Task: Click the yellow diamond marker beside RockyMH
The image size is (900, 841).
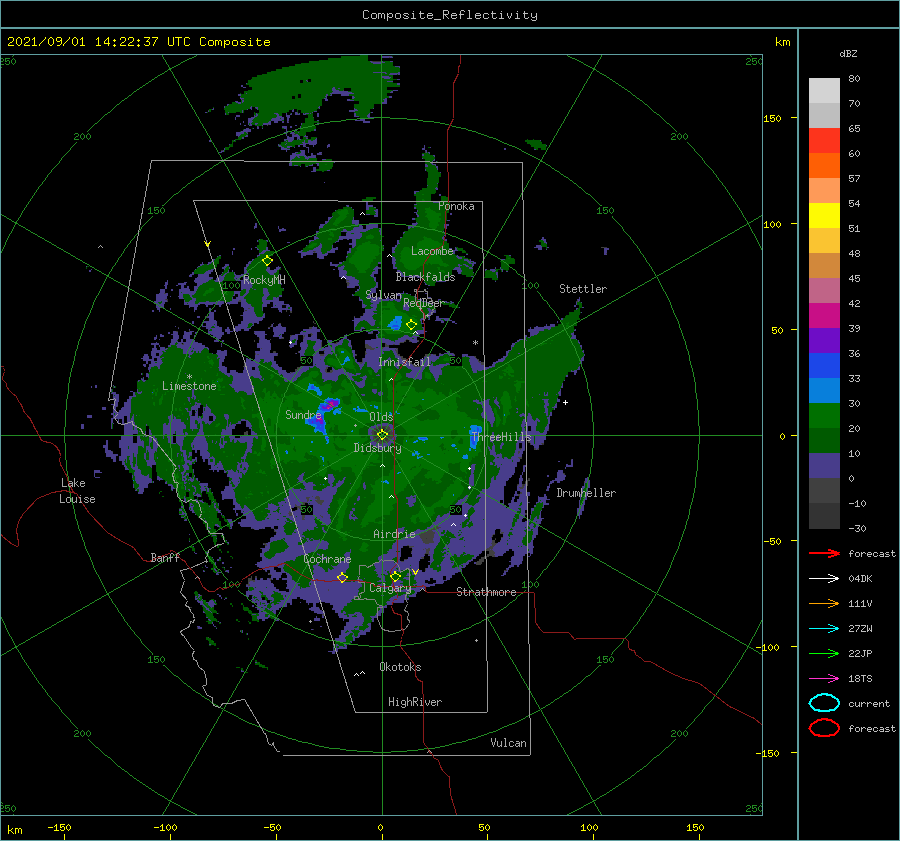Action: [267, 261]
